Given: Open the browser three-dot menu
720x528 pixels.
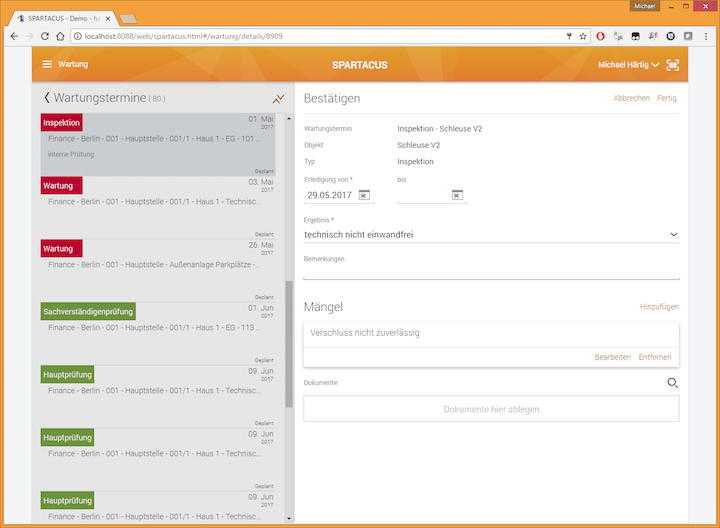Looking at the screenshot, I should point(706,36).
